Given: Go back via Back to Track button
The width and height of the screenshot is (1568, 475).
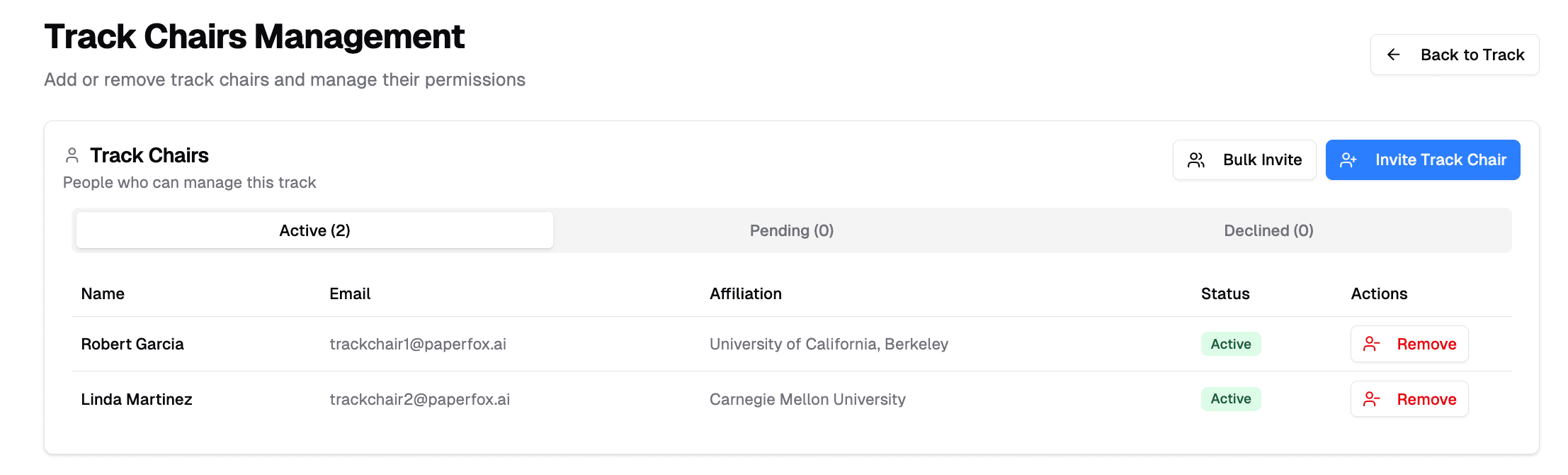Looking at the screenshot, I should [x=1455, y=55].
